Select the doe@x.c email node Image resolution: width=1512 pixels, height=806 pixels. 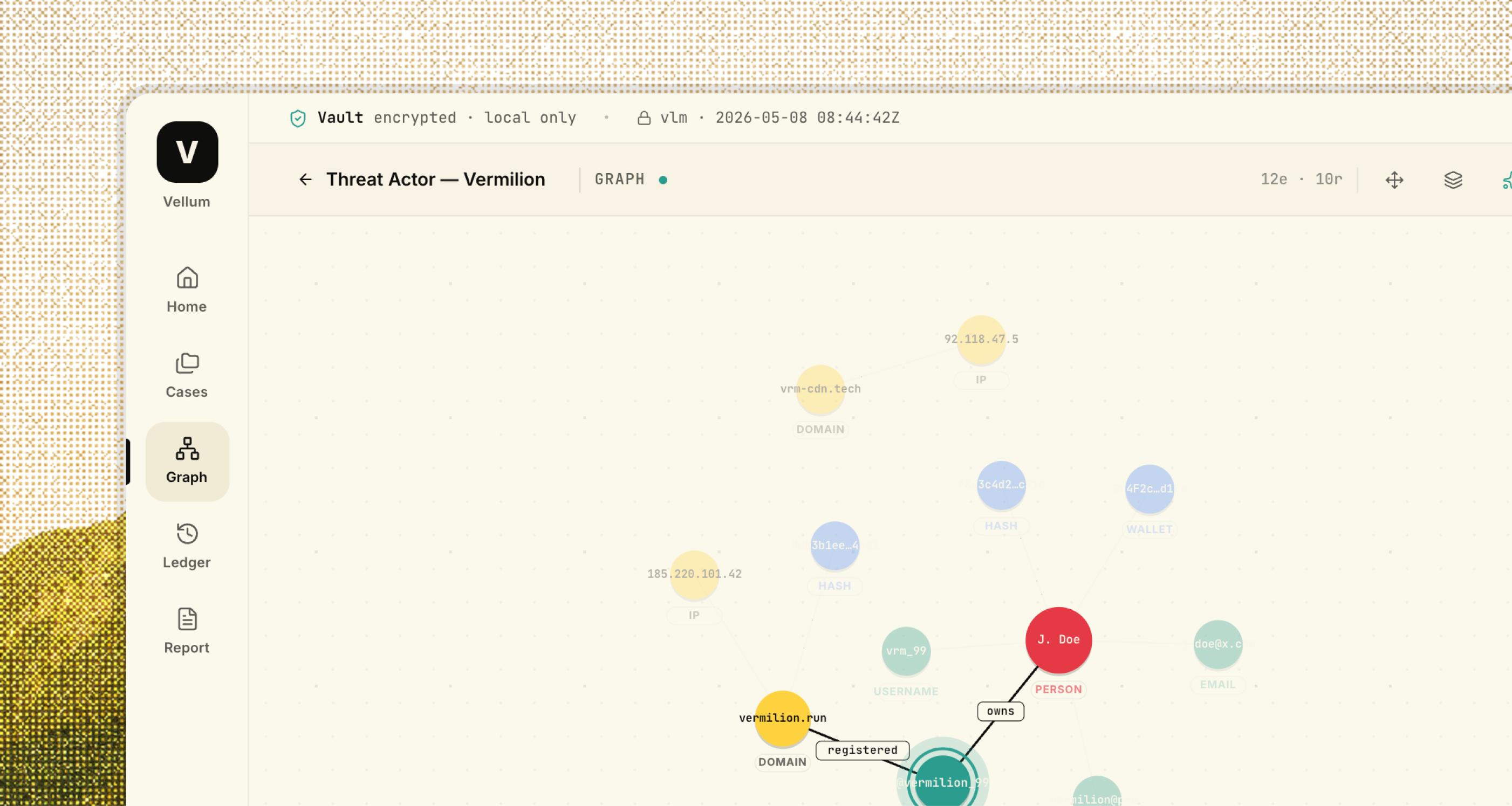click(1218, 644)
